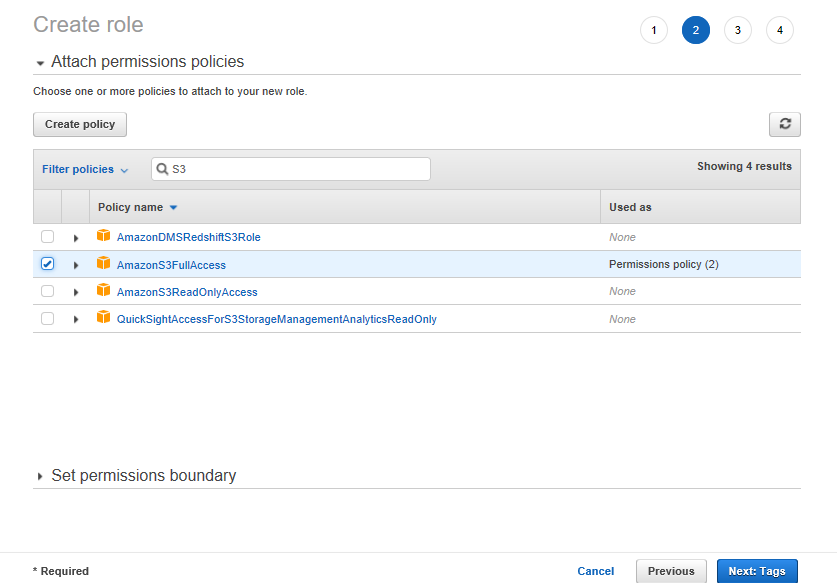Jump to step 4 indicator
Image resolution: width=837 pixels, height=583 pixels.
(x=780, y=30)
